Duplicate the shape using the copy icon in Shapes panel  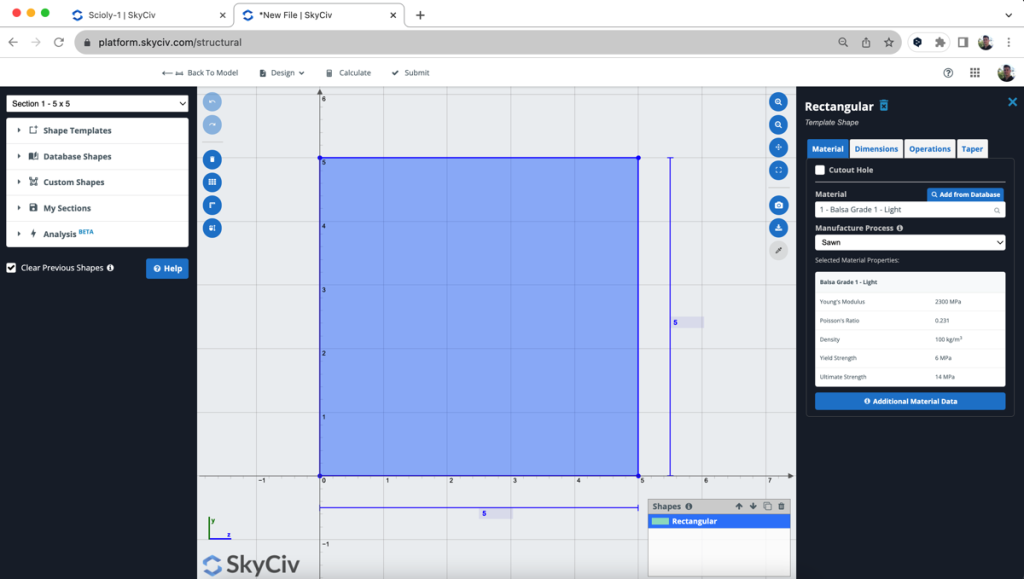[768, 507]
